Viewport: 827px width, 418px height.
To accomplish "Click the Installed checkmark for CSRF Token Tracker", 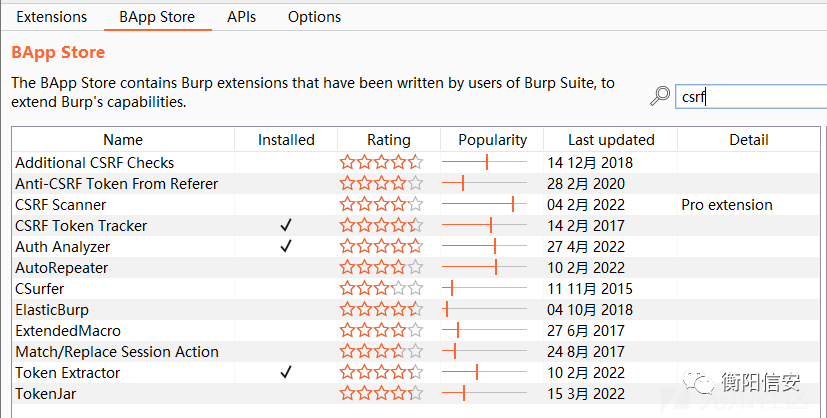I will pyautogui.click(x=286, y=226).
